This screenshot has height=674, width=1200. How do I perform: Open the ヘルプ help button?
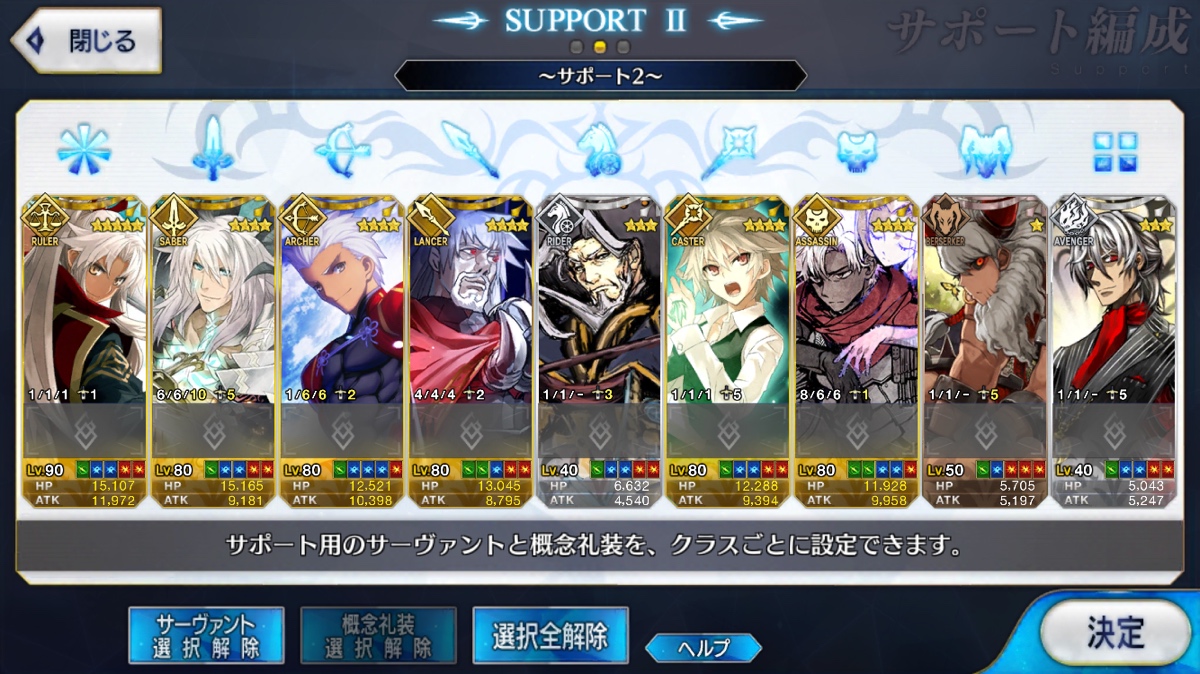pyautogui.click(x=703, y=647)
